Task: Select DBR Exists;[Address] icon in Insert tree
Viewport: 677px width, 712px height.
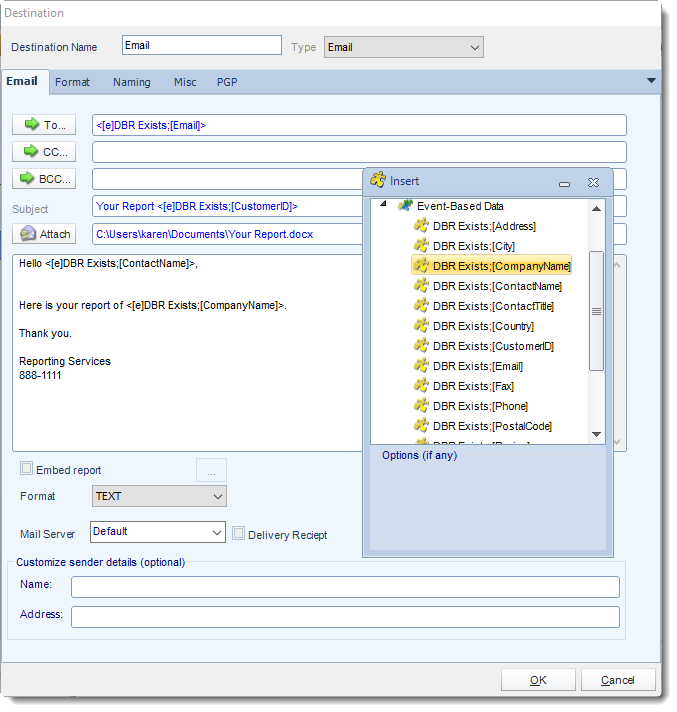Action: click(421, 225)
